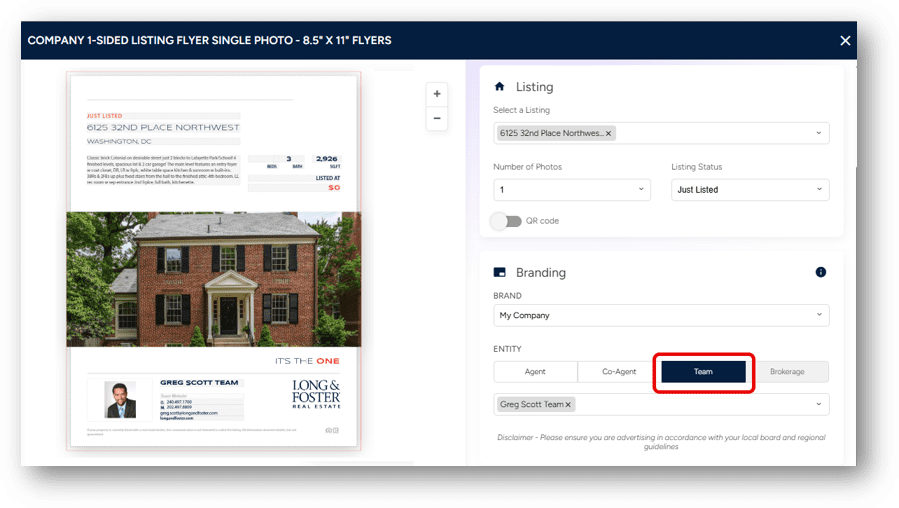Zoom out of the flyer preview
This screenshot has height=508, width=899.
click(x=436, y=118)
